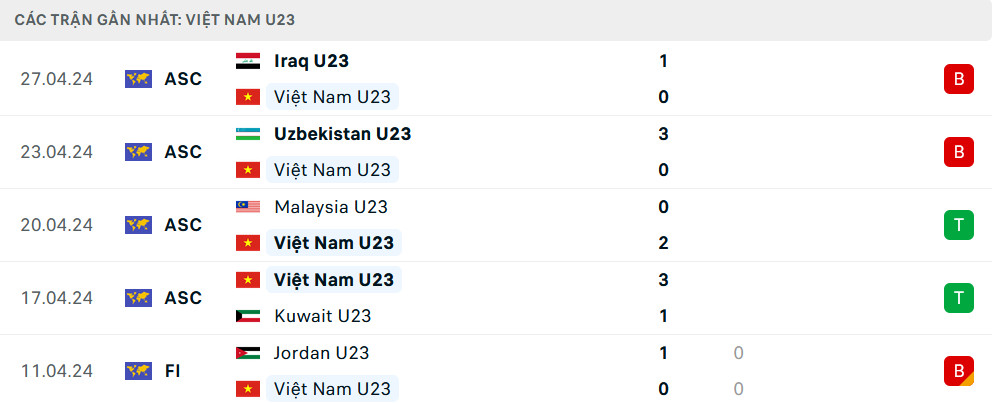The image size is (995, 403).
Task: Open the Jordan U23 team link
Action: tap(321, 353)
